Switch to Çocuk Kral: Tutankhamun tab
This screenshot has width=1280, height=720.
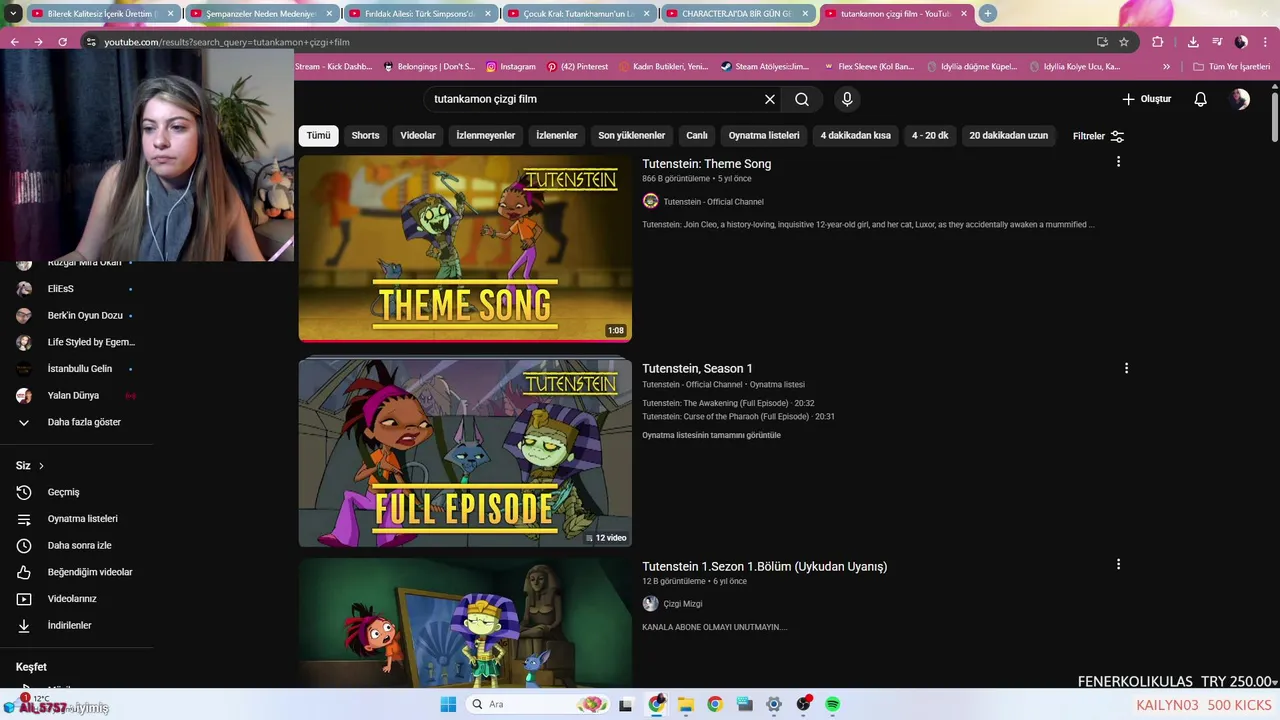[x=576, y=14]
